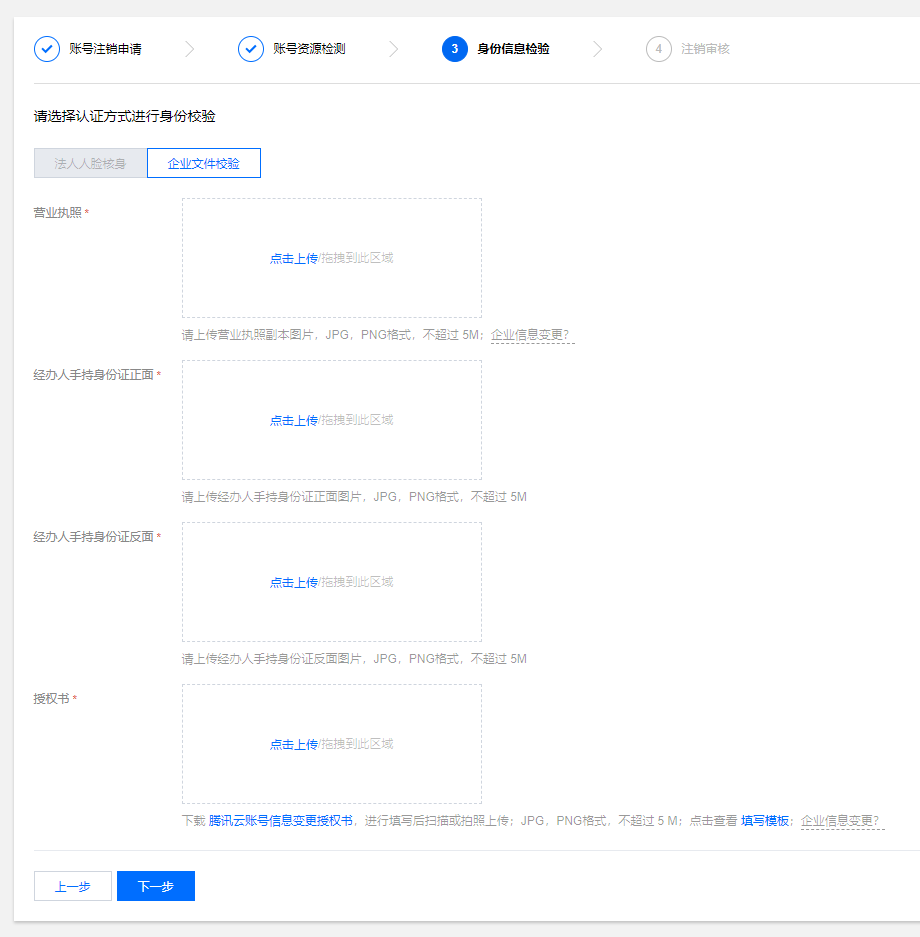Click the chevron arrow after 身份信息检验
This screenshot has width=920, height=937.
click(x=598, y=49)
